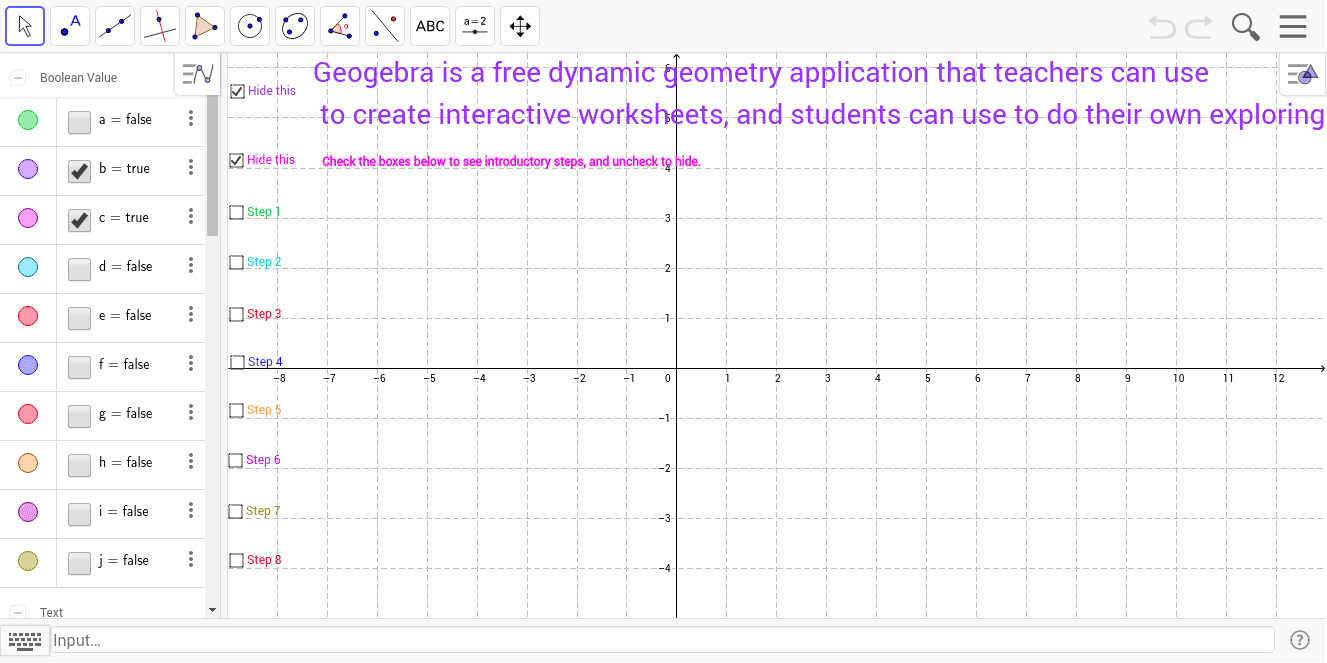The height and width of the screenshot is (663, 1327).
Task: Open the input help question mark
Action: (1300, 640)
